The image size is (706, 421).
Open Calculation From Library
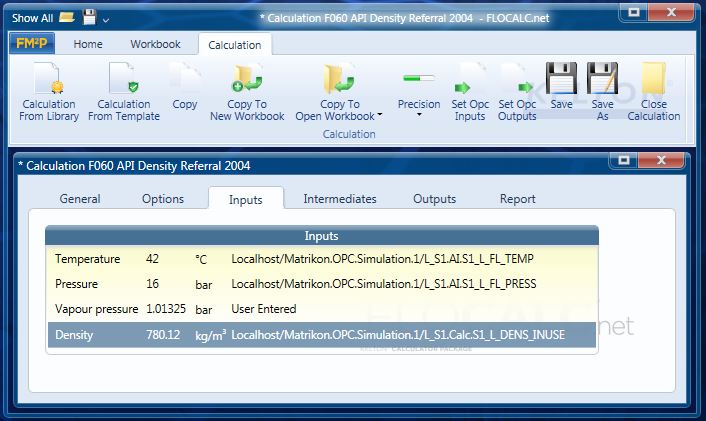pos(49,92)
